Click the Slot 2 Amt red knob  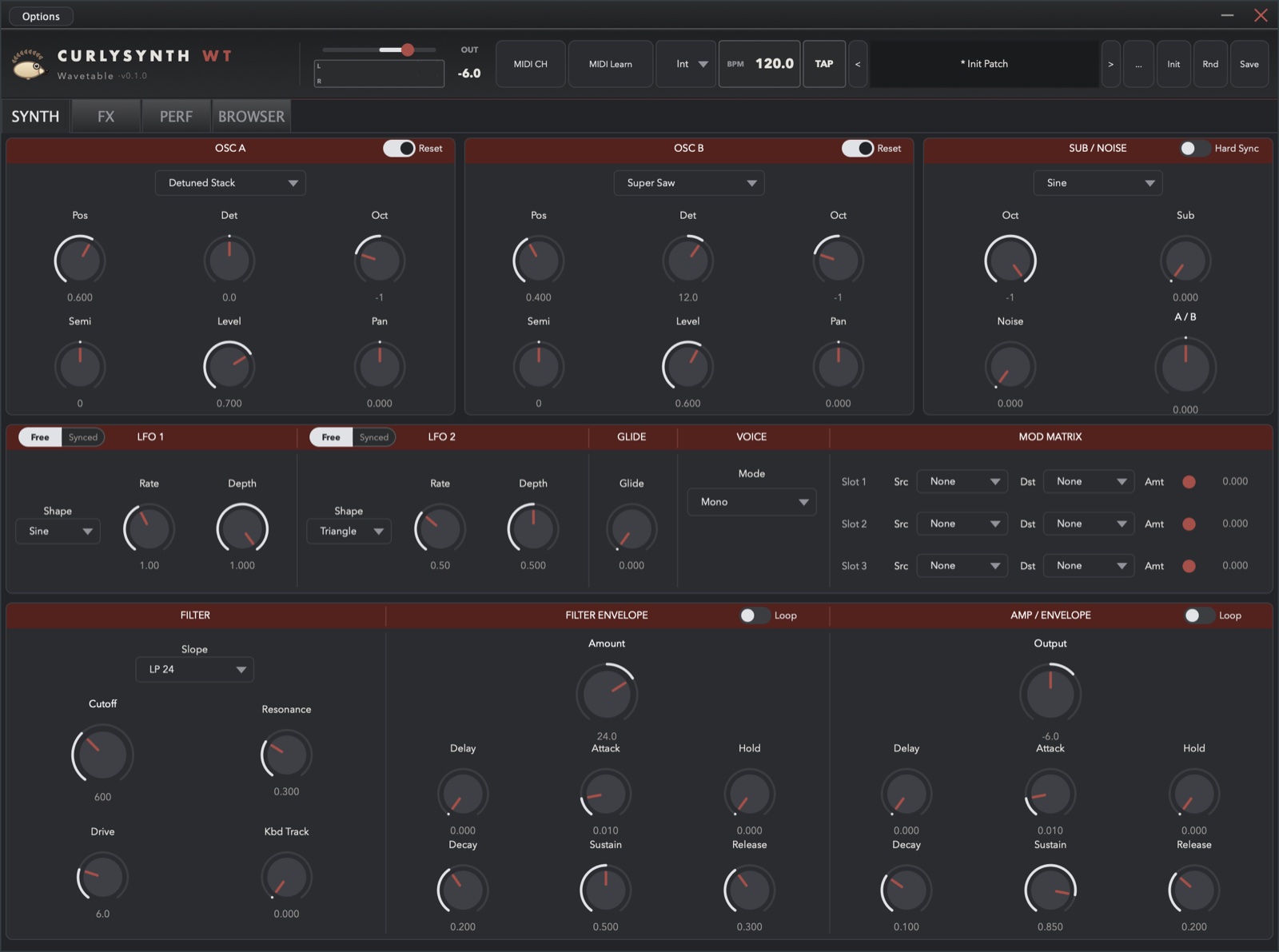1189,524
